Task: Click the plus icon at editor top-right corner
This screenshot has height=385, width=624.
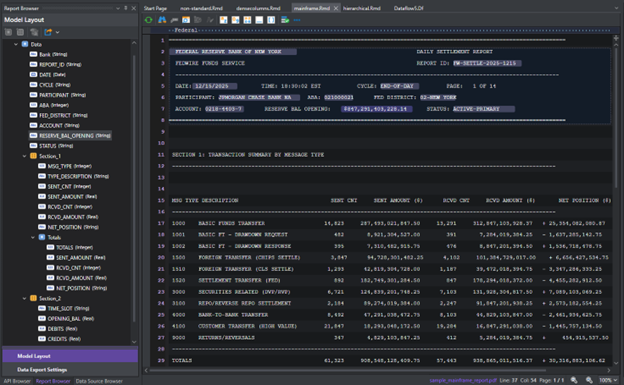Action: coord(616,38)
